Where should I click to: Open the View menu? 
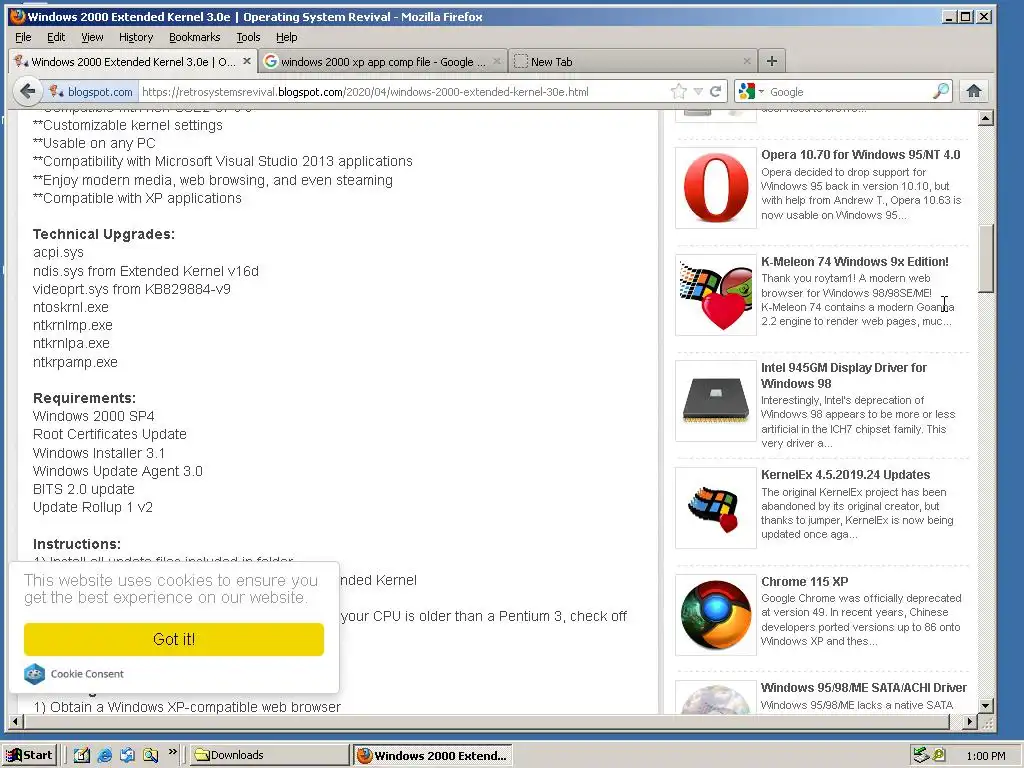[92, 37]
